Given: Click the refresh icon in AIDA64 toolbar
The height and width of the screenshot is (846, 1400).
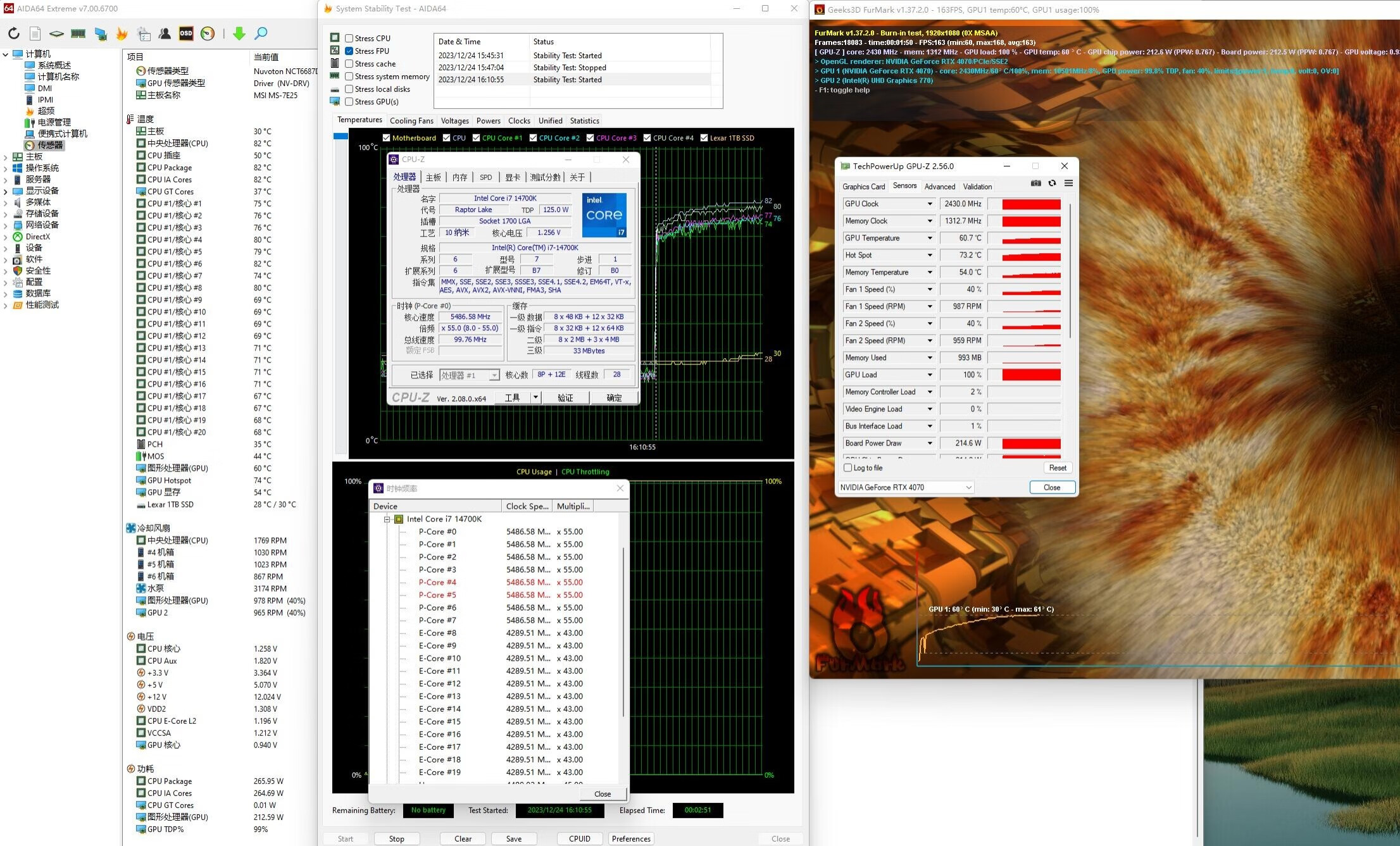Looking at the screenshot, I should tap(14, 34).
